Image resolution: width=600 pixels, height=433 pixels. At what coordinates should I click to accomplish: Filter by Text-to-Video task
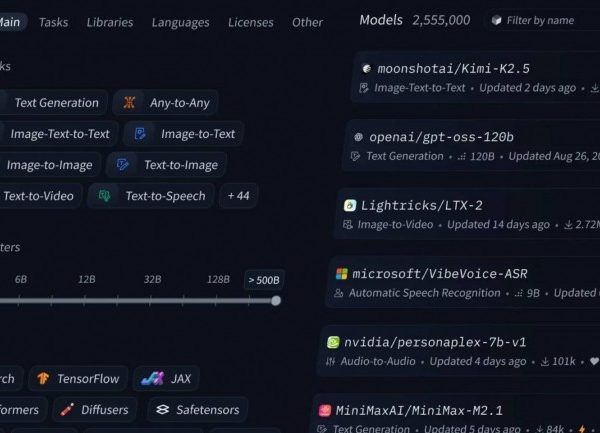click(40, 196)
